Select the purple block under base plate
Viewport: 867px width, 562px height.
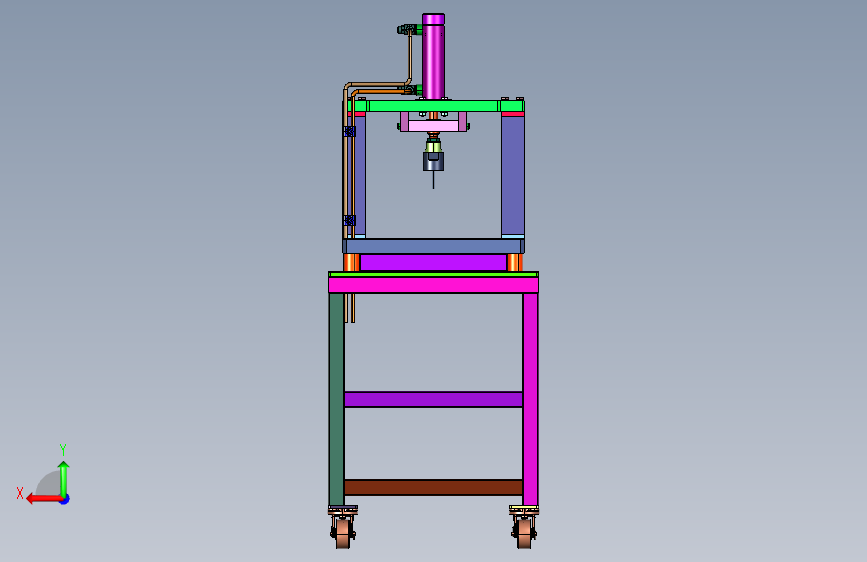pos(434,262)
